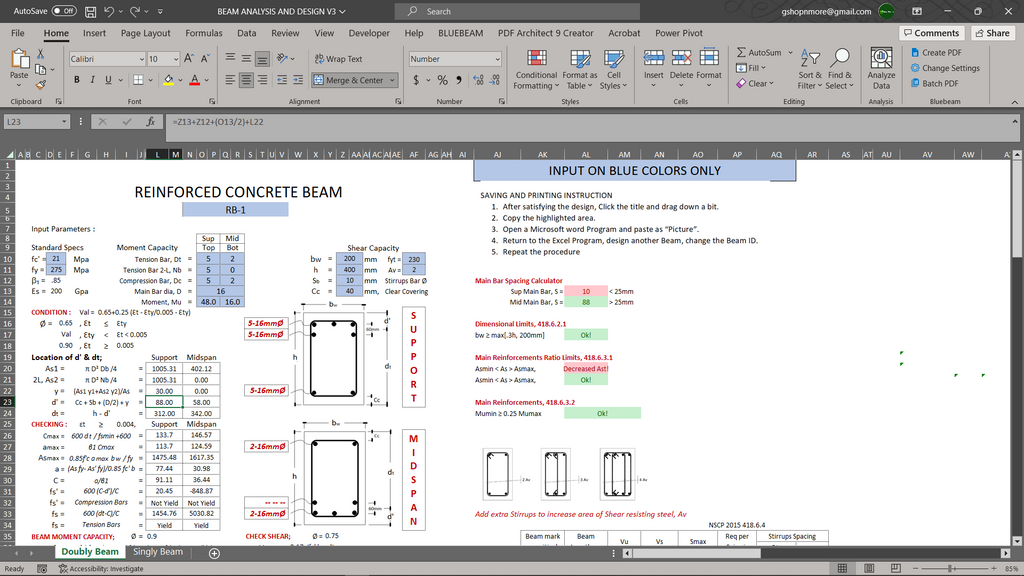
Task: Save the workbook using the disk icon
Action: pos(90,12)
